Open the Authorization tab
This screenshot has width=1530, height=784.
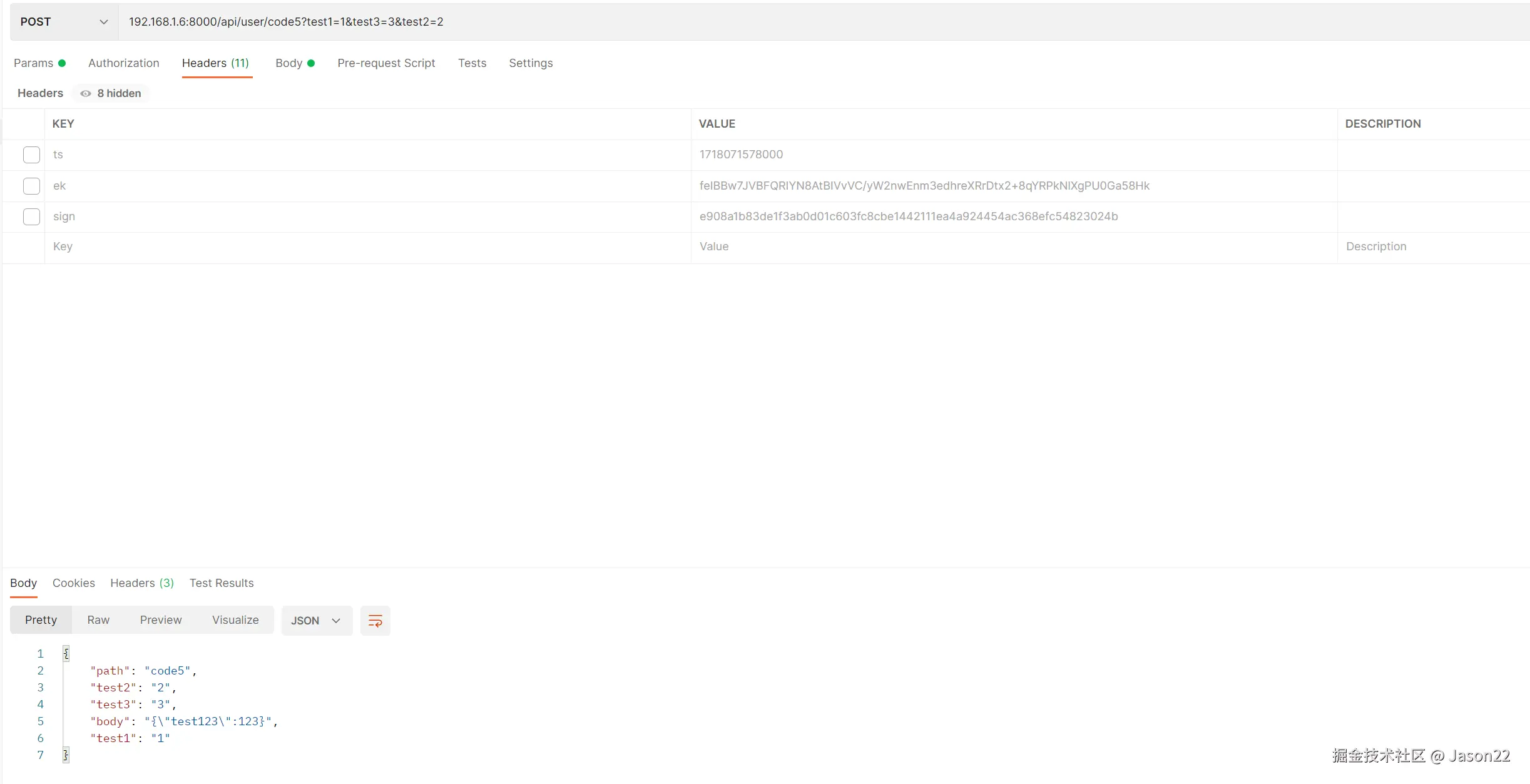click(123, 63)
